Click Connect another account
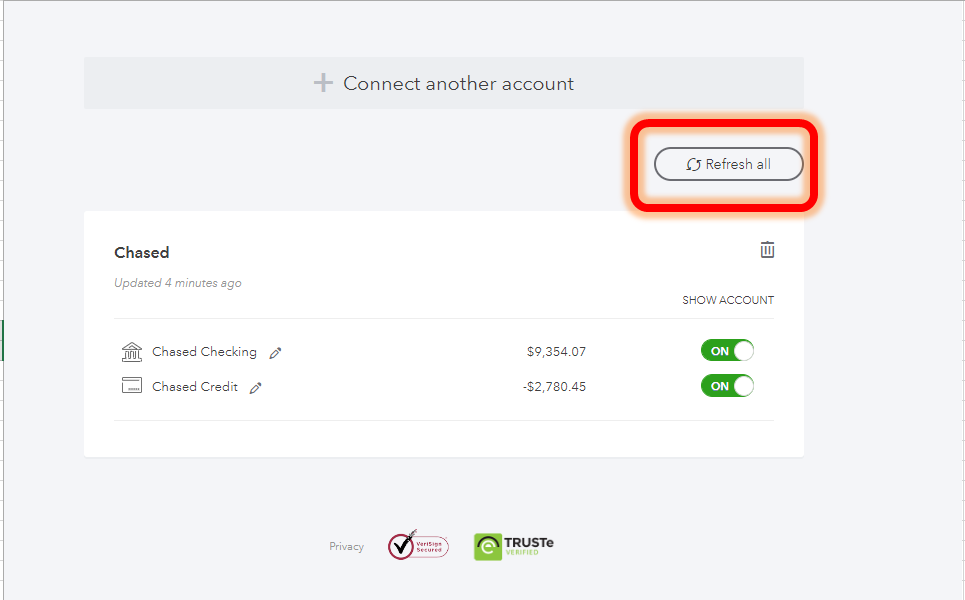The width and height of the screenshot is (965, 600). click(444, 83)
